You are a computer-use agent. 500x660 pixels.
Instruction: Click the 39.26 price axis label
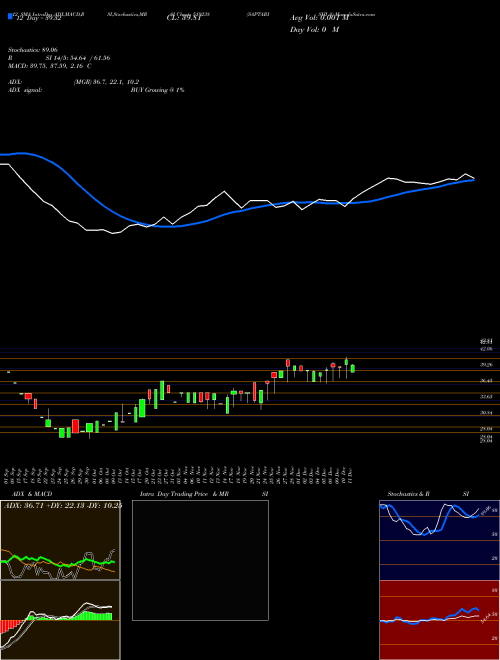(x=486, y=365)
